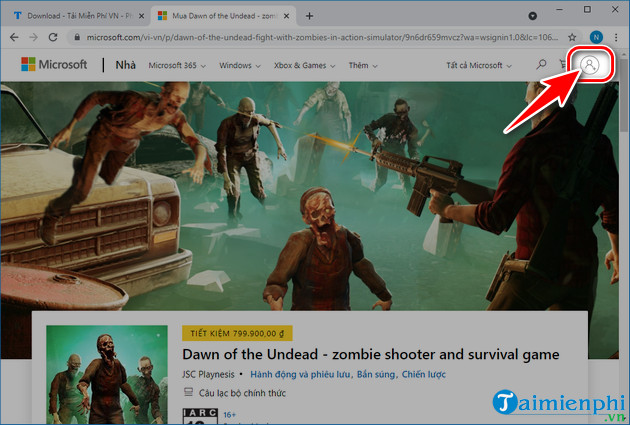Click the browser forward arrow
The image size is (630, 425).
point(33,37)
